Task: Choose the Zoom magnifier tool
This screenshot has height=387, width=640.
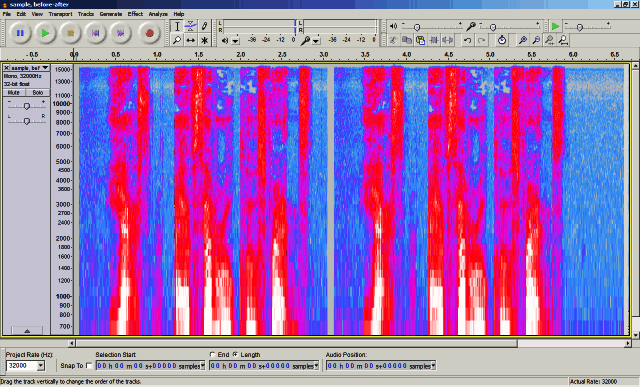Action: click(177, 40)
